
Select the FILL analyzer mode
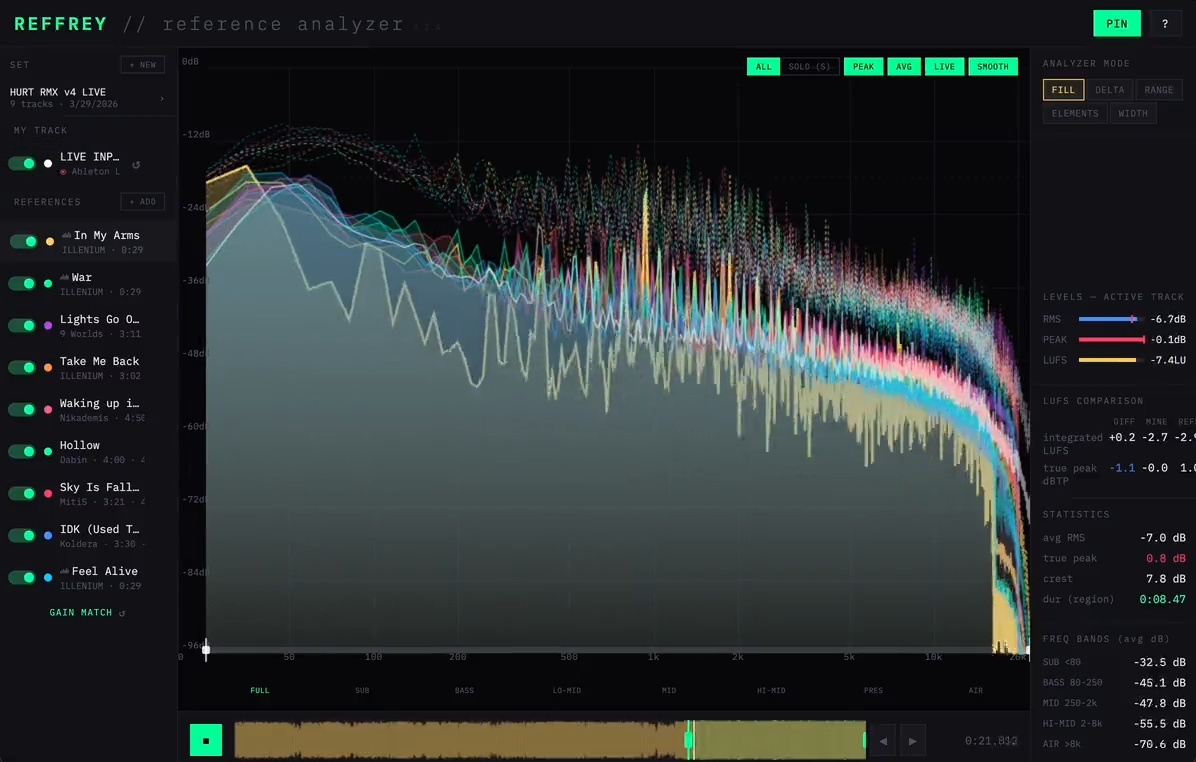(x=1063, y=90)
